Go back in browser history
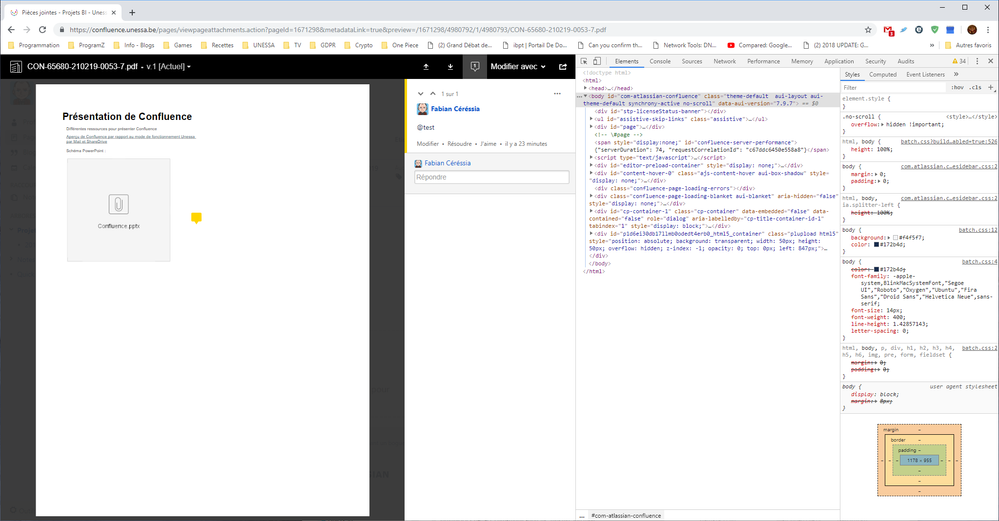Image resolution: width=999 pixels, height=521 pixels. click(x=11, y=29)
